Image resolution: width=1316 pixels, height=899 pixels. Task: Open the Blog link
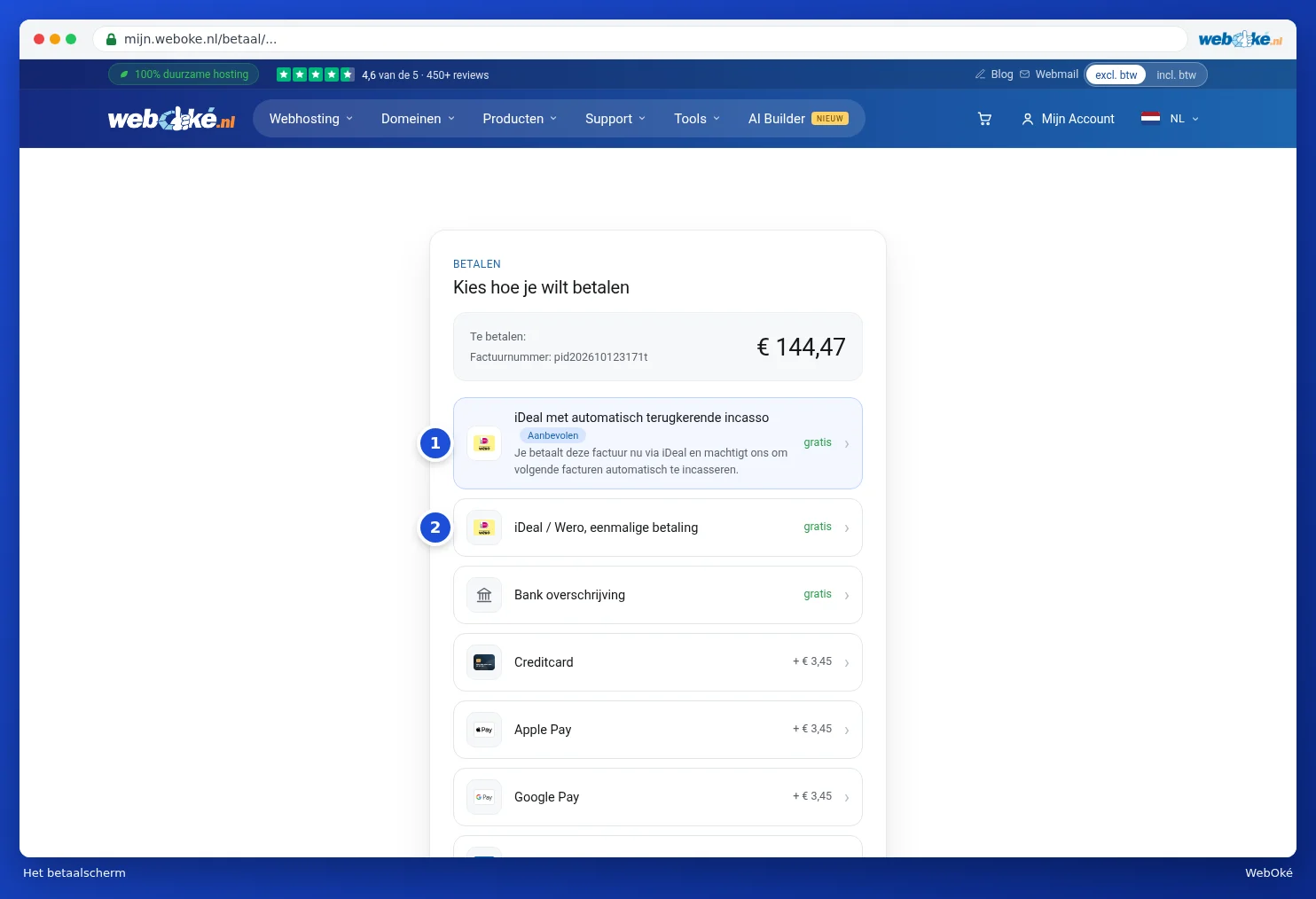(x=1002, y=74)
